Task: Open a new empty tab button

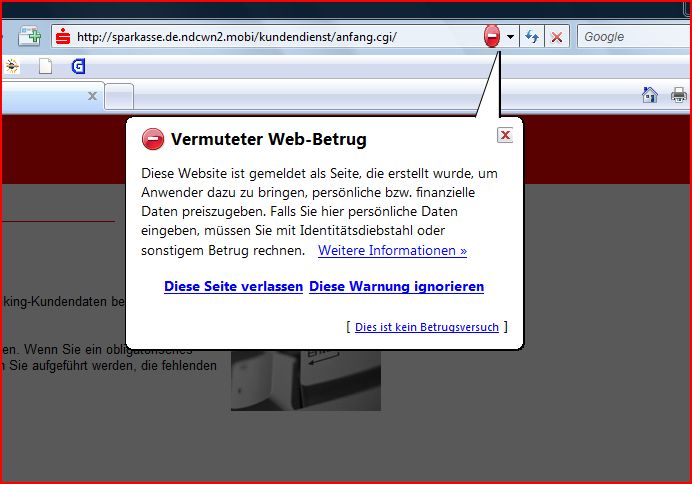Action: tap(119, 96)
